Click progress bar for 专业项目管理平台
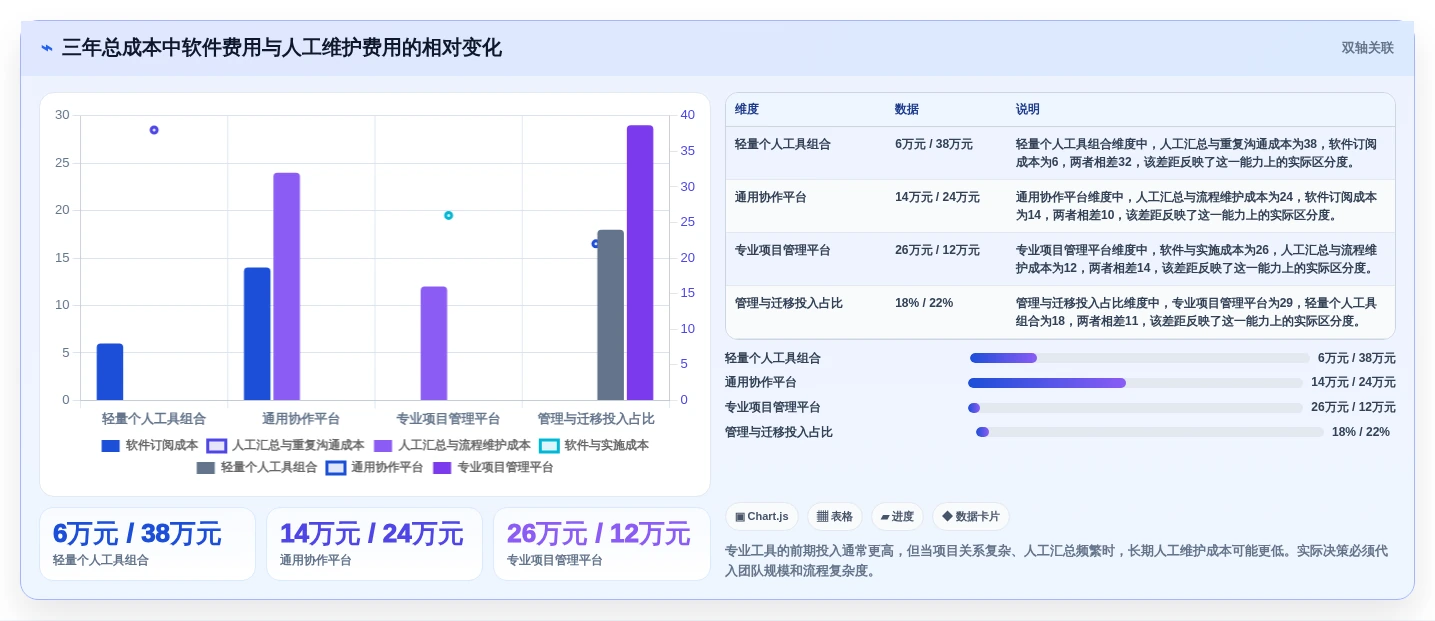1435x621 pixels. [x=1136, y=408]
